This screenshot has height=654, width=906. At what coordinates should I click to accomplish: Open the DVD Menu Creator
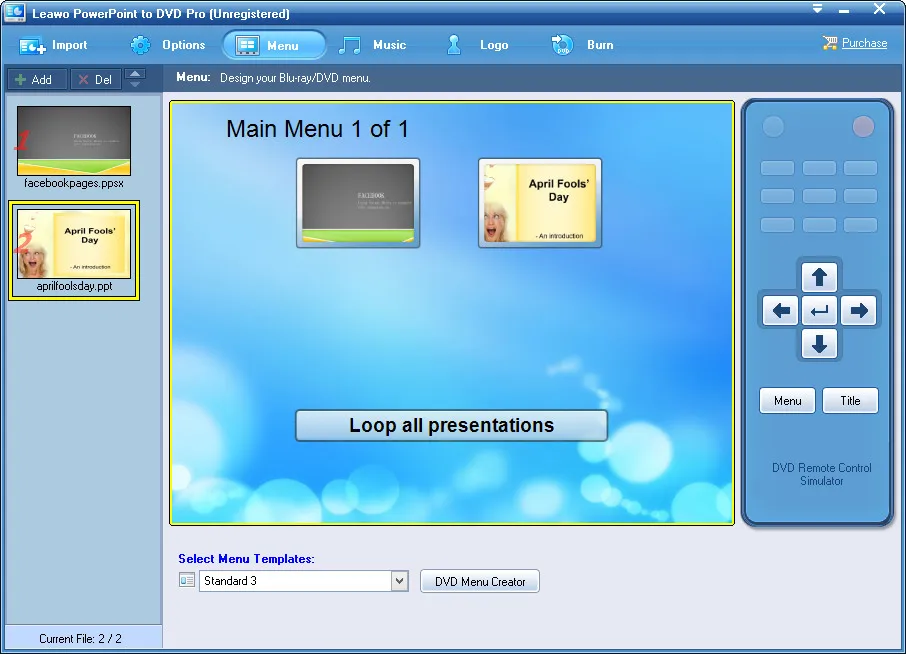(x=480, y=581)
